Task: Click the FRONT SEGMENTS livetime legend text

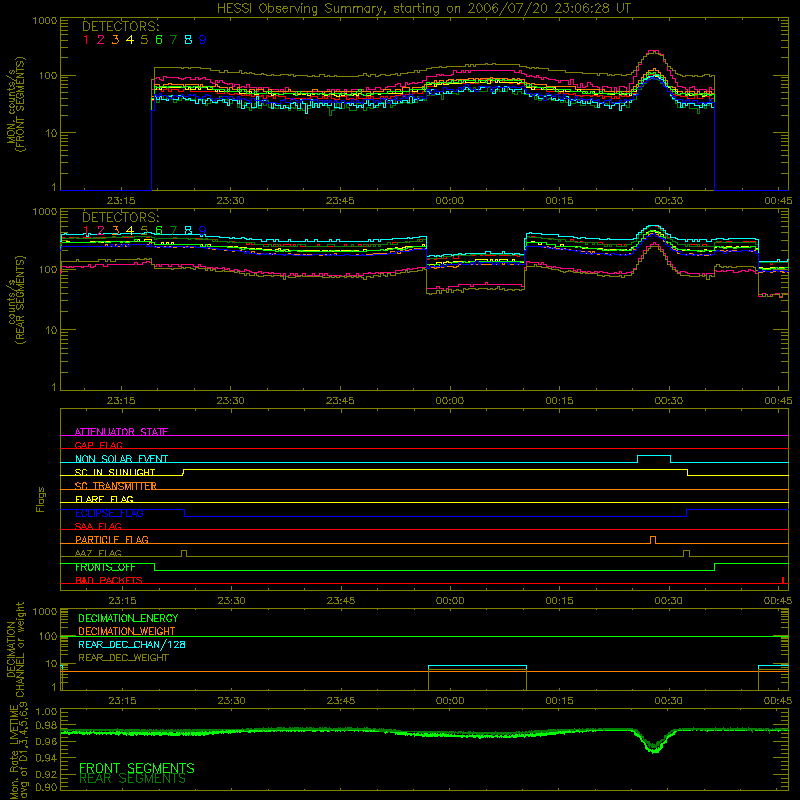Action: click(x=137, y=768)
